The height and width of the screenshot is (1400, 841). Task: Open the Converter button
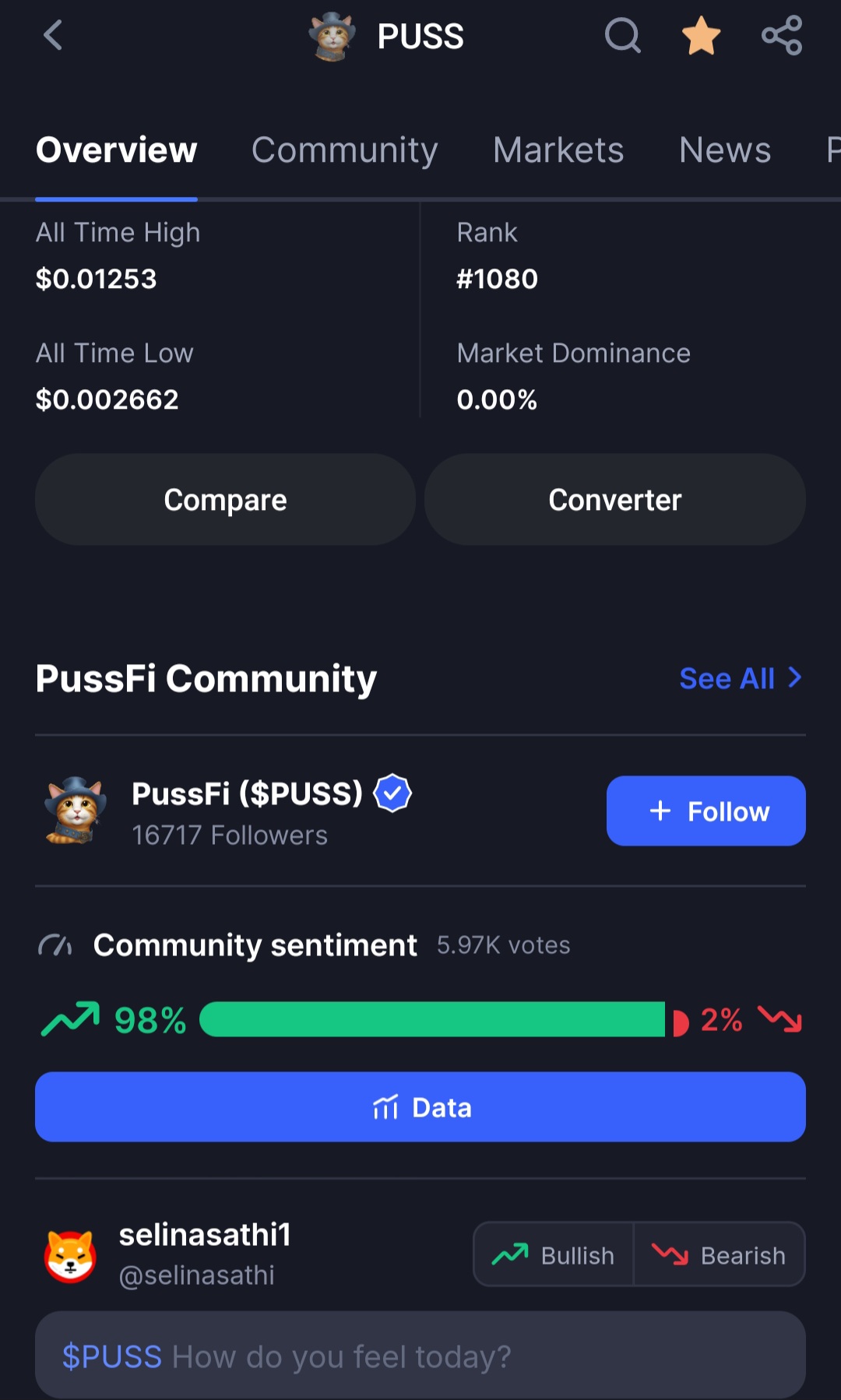(x=614, y=500)
